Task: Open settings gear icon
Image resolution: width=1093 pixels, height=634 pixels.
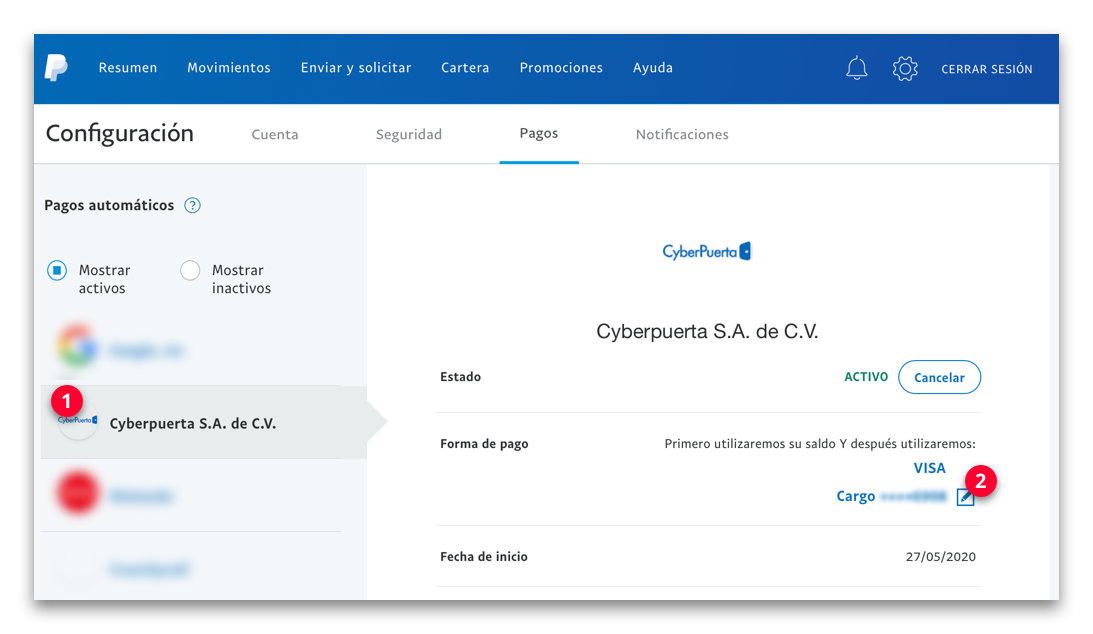Action: pyautogui.click(x=905, y=68)
